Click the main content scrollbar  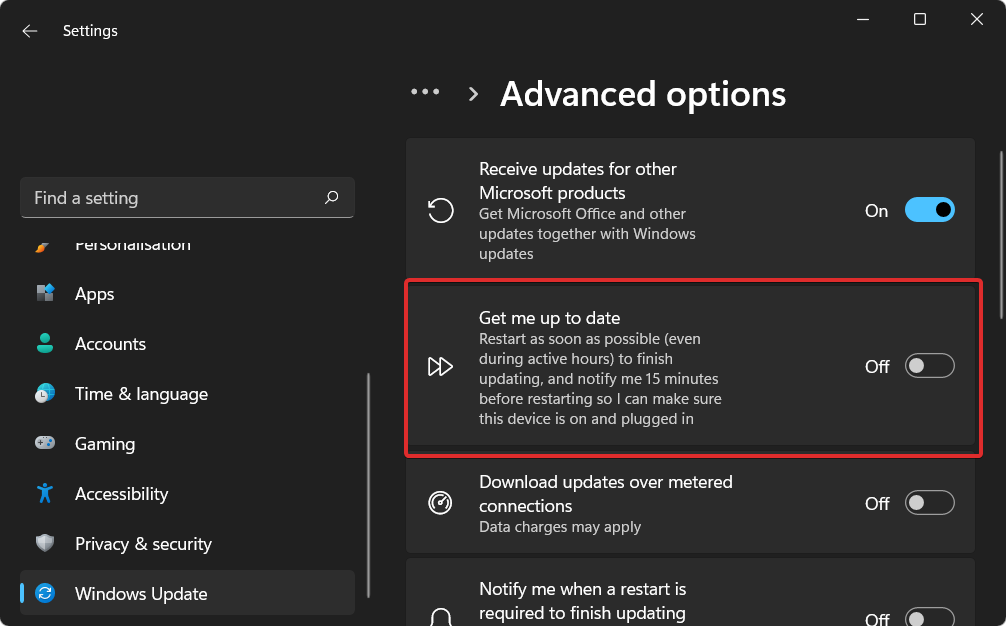pos(1002,235)
